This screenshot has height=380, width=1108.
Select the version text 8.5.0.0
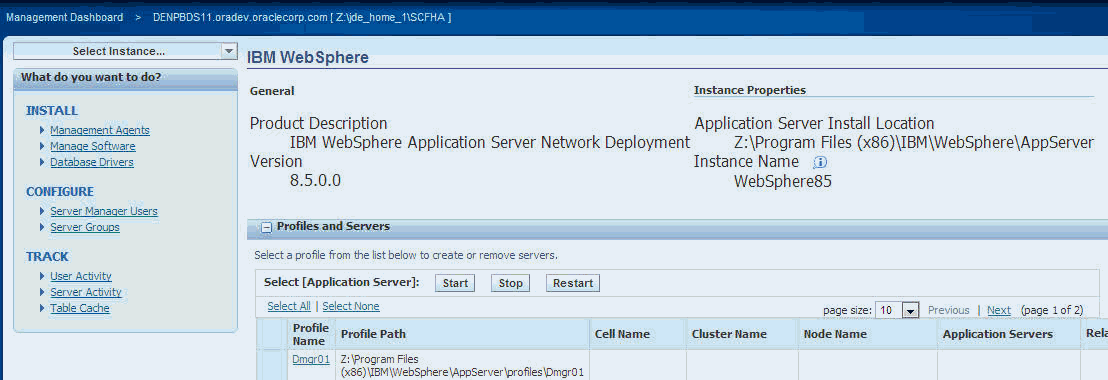pyautogui.click(x=315, y=180)
